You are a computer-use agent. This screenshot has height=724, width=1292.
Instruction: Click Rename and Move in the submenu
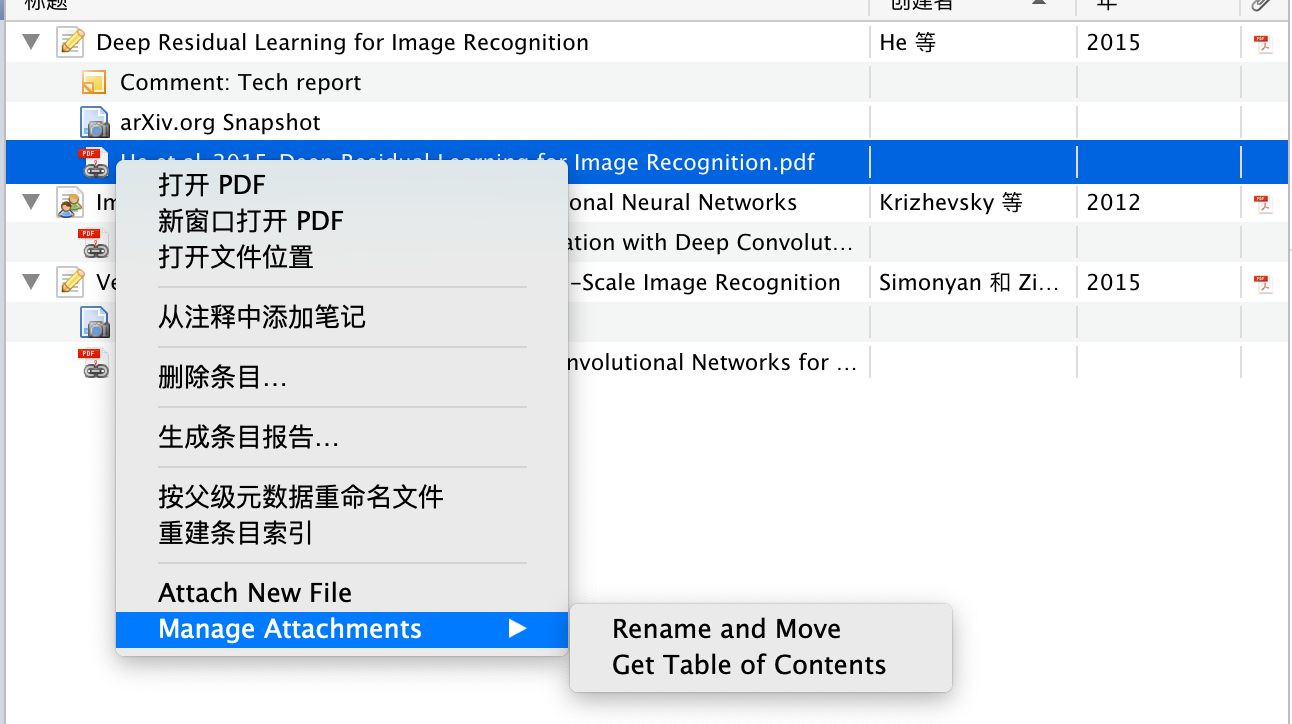[x=726, y=629]
